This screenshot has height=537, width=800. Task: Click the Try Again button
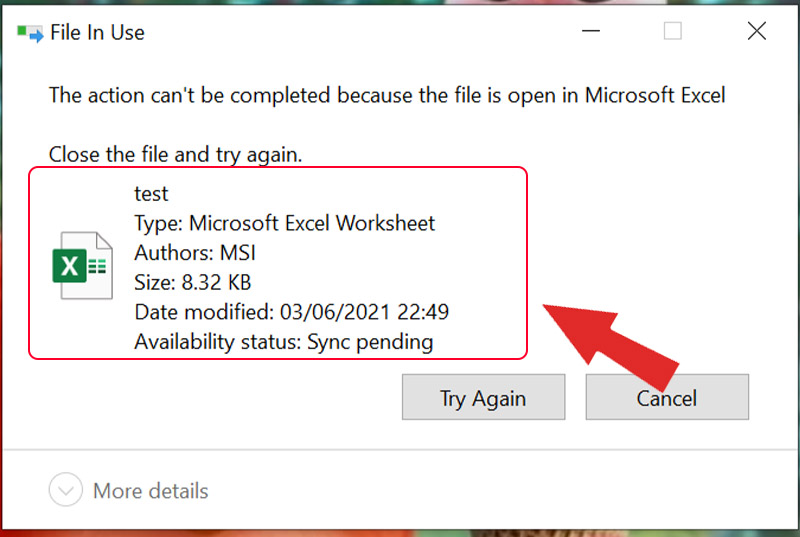tap(483, 398)
